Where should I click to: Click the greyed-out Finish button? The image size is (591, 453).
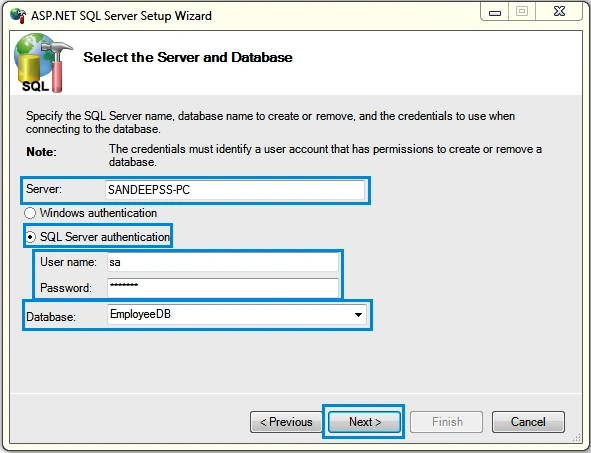[447, 422]
